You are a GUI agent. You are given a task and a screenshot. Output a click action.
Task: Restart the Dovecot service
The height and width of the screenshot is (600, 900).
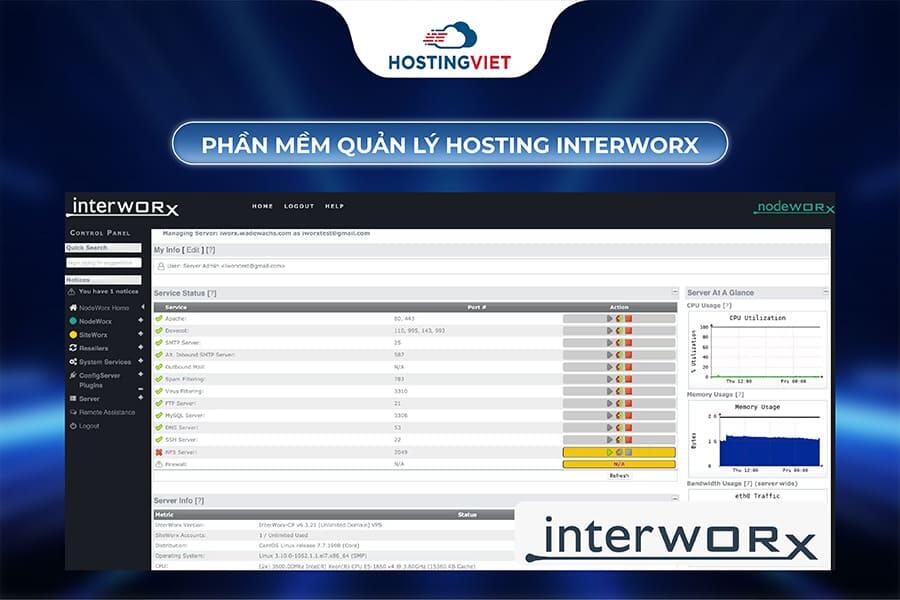[618, 330]
